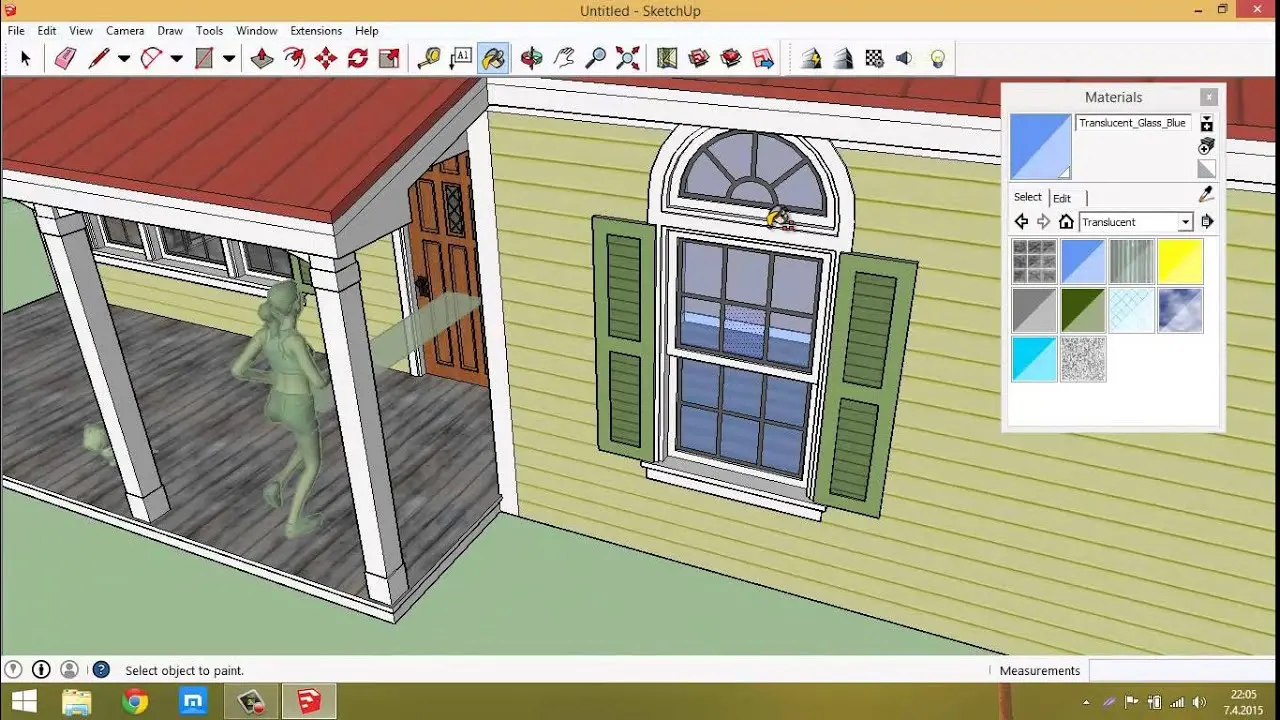Click the Create Material button
This screenshot has width=1280, height=720.
pyautogui.click(x=1207, y=147)
